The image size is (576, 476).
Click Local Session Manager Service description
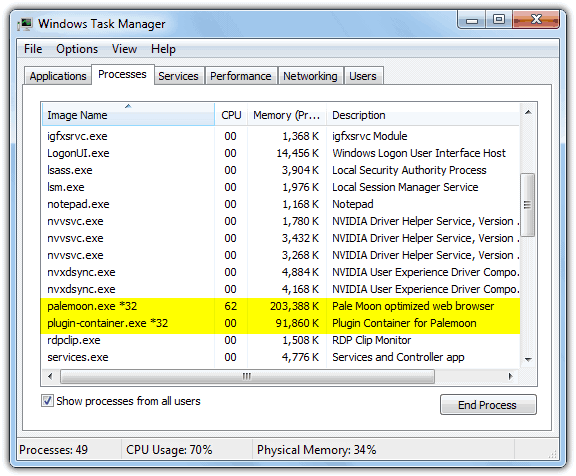pos(405,187)
